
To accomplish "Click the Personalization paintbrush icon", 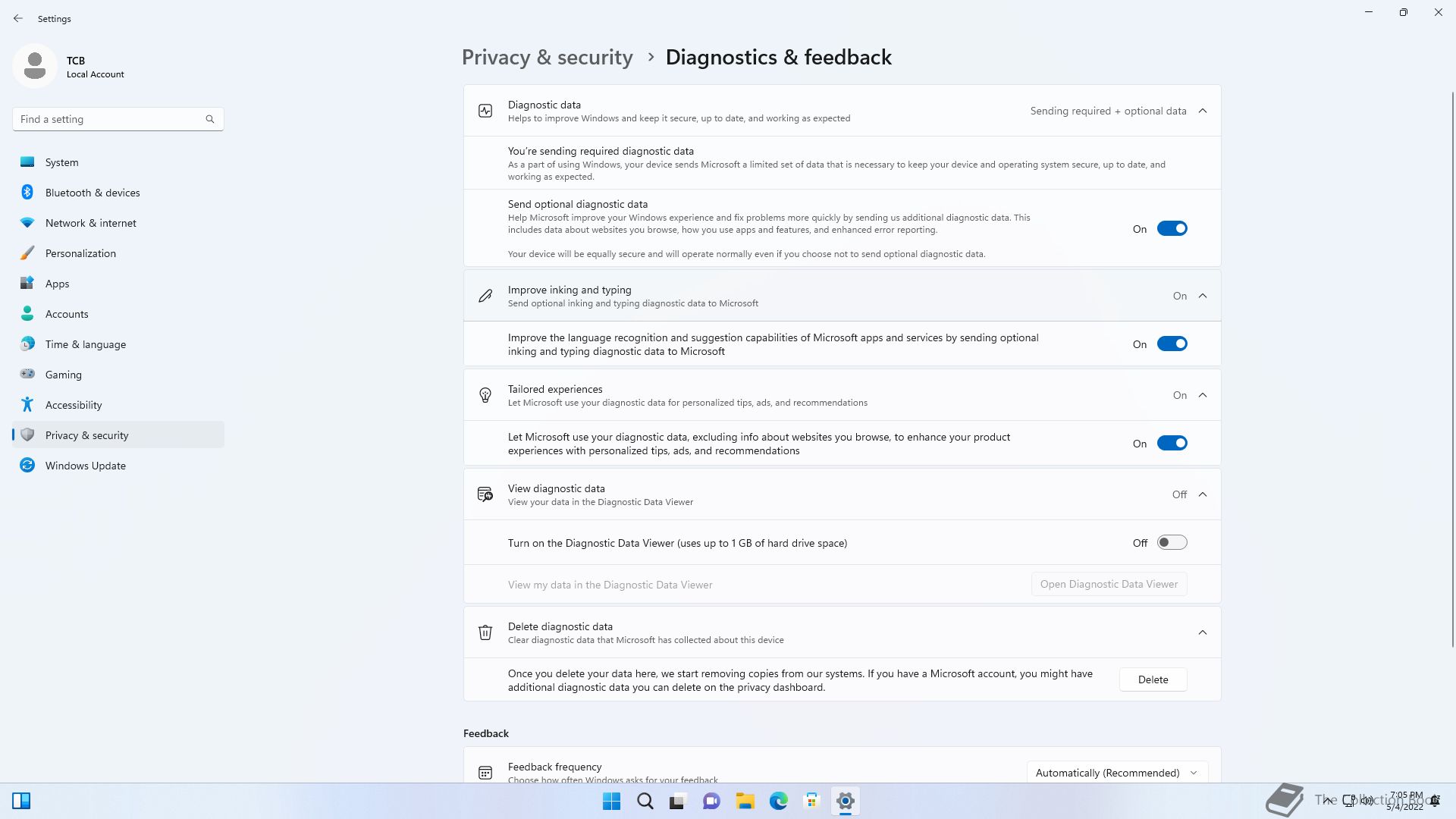I will [x=27, y=253].
